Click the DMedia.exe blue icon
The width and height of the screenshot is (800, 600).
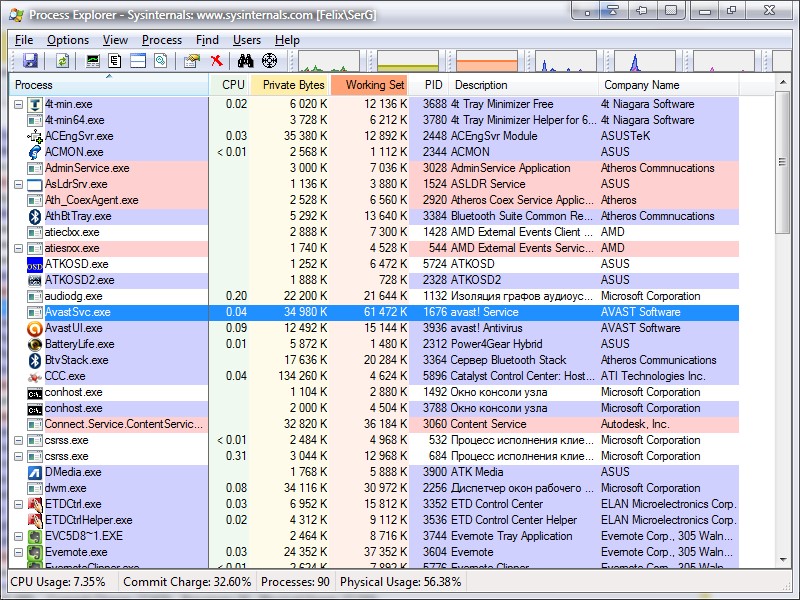[35, 472]
